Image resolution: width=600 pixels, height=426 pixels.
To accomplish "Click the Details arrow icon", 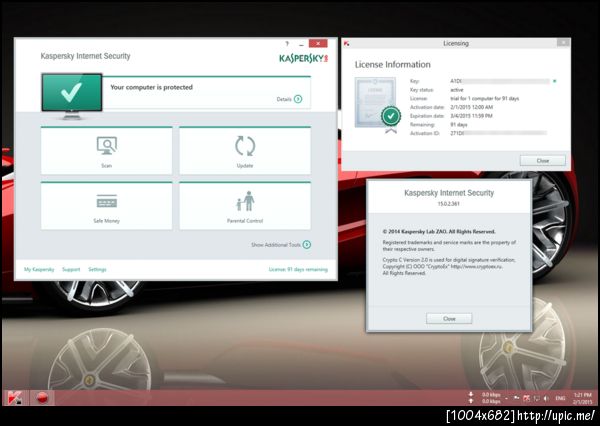I will (298, 99).
